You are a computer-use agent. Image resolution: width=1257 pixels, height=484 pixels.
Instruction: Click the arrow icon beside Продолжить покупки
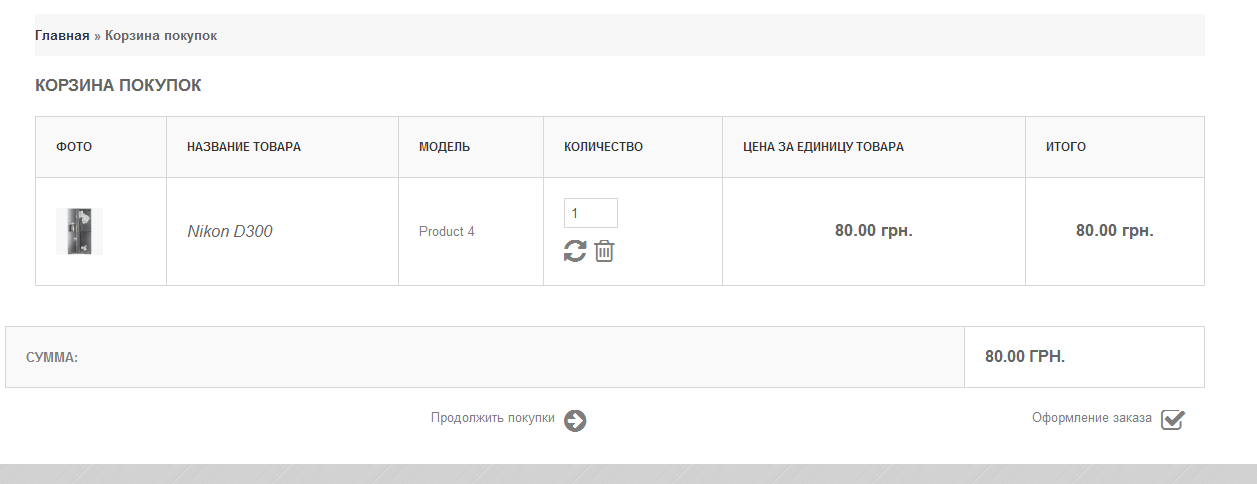pyautogui.click(x=575, y=421)
